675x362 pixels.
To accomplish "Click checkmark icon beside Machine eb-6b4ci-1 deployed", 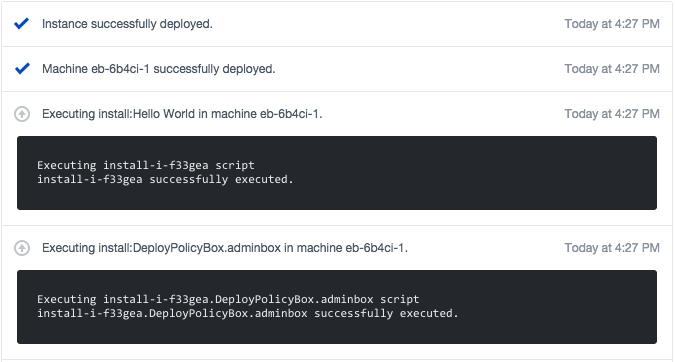I will tap(22, 68).
